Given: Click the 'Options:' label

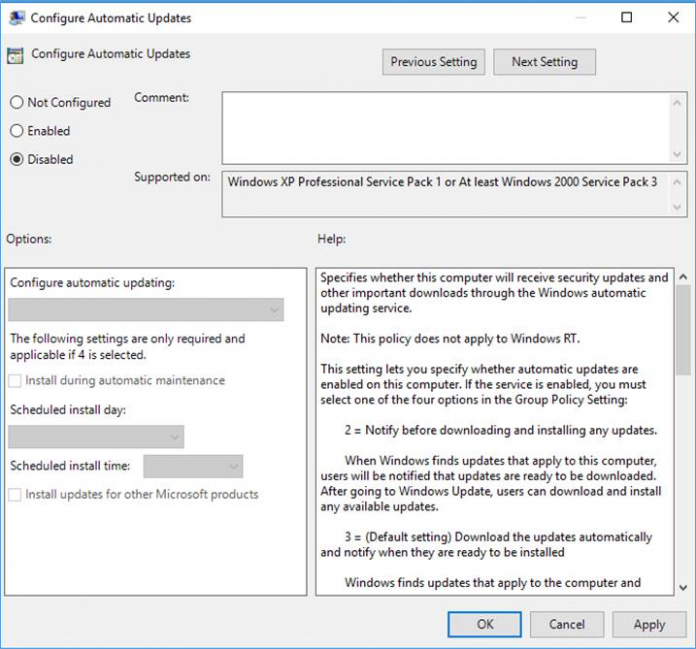Looking at the screenshot, I should [x=29, y=239].
